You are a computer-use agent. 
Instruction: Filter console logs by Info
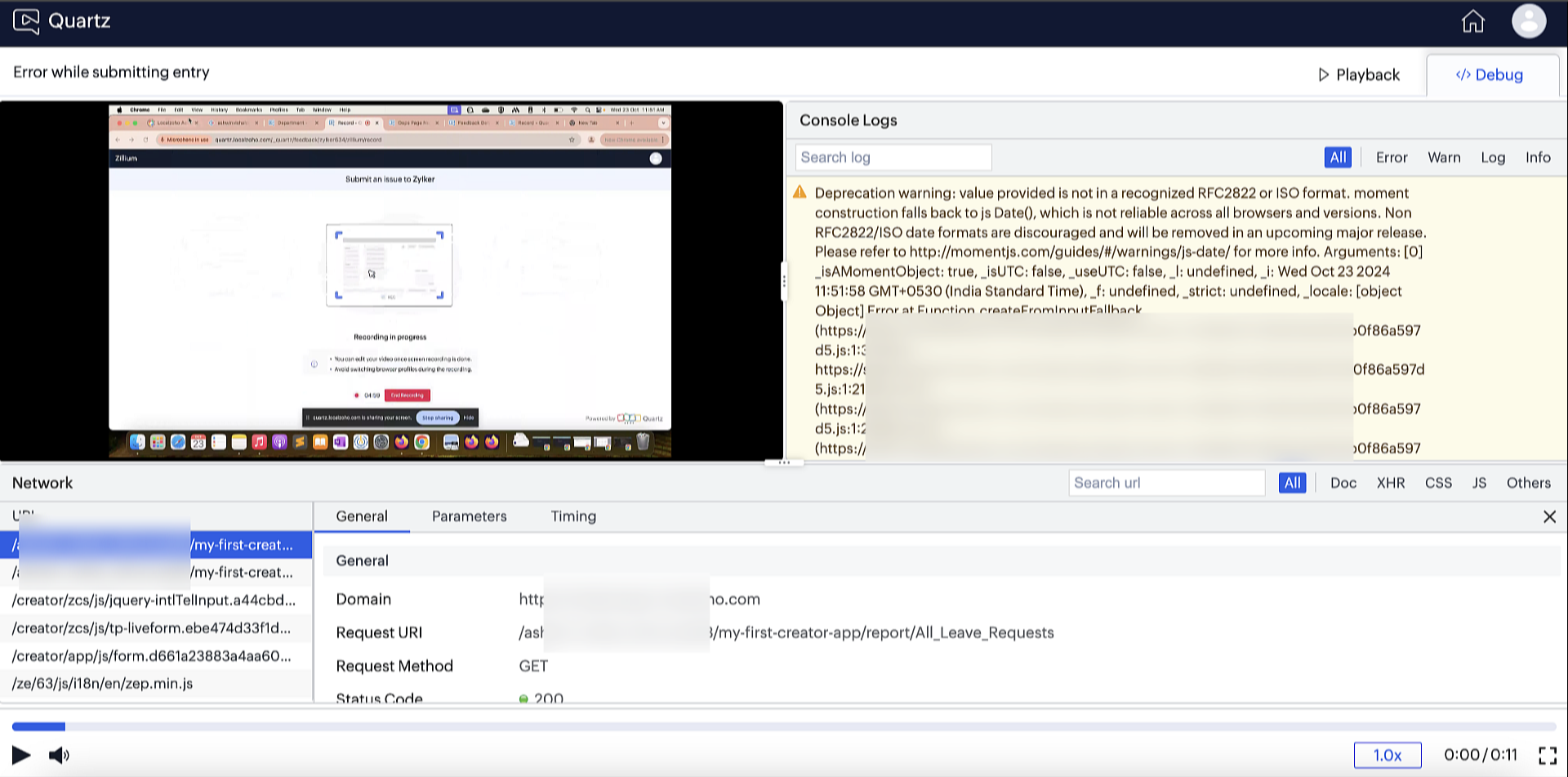[1538, 158]
